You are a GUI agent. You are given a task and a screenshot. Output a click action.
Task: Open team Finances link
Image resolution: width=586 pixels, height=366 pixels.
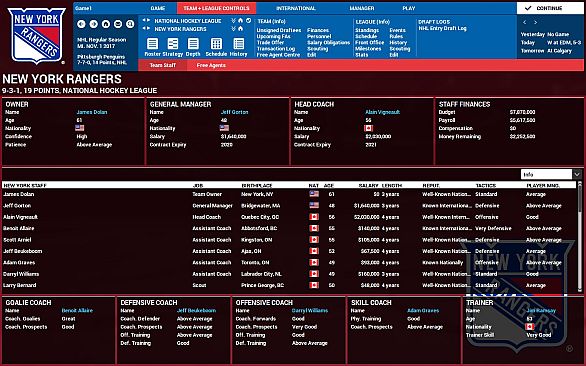pyautogui.click(x=318, y=30)
